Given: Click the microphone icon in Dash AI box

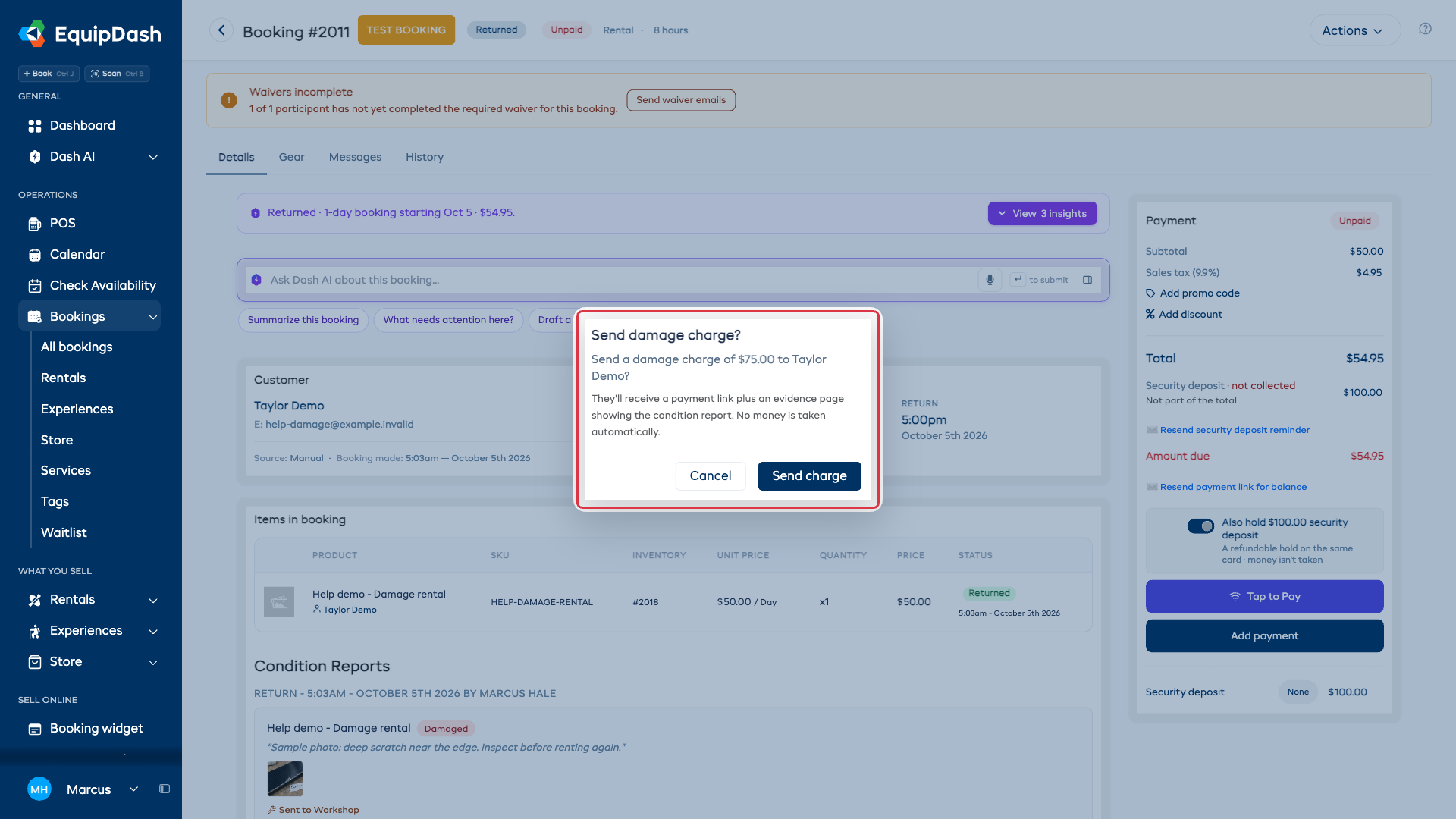Looking at the screenshot, I should (990, 280).
